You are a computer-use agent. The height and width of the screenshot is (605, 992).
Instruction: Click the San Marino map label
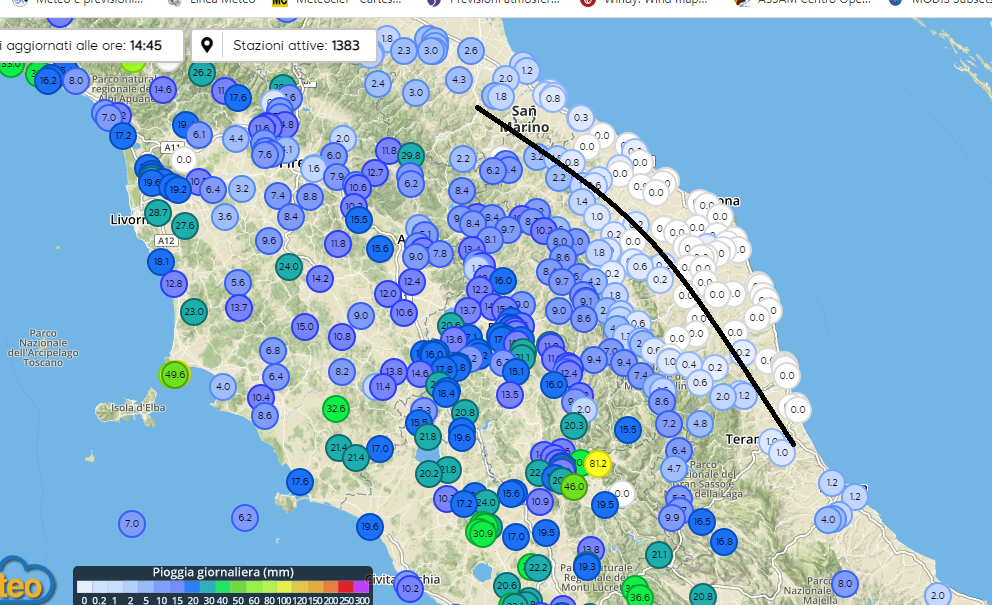[x=528, y=119]
